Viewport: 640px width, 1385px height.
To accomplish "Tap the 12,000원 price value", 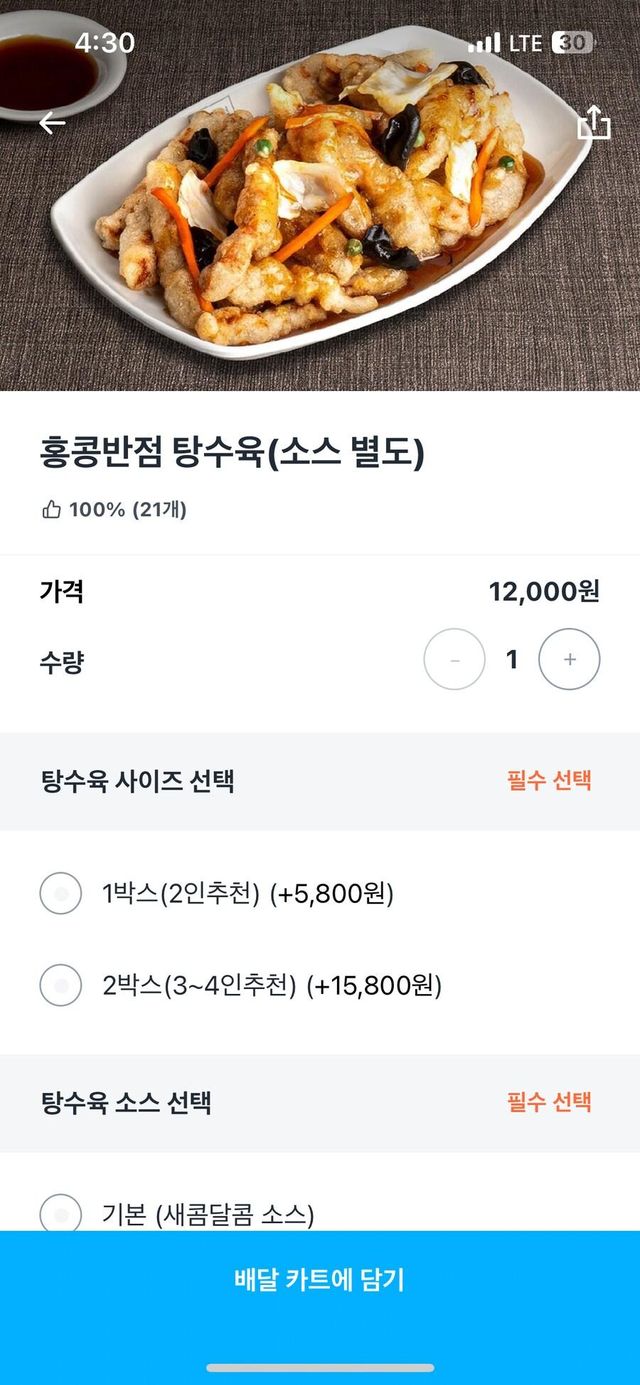I will pyautogui.click(x=544, y=592).
